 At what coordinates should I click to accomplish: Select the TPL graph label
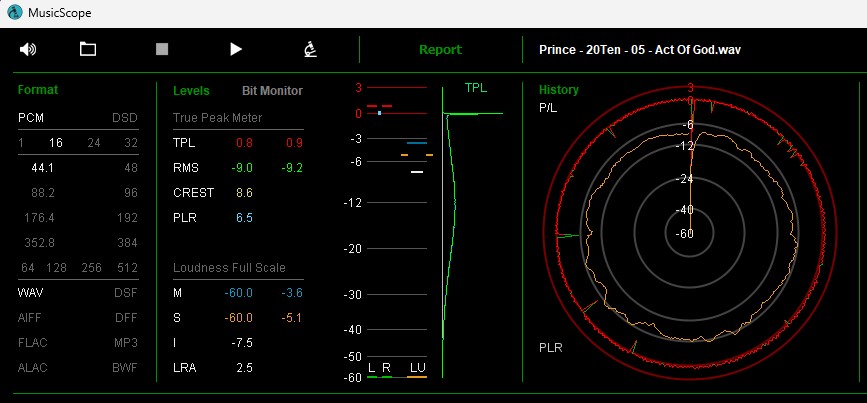point(476,88)
